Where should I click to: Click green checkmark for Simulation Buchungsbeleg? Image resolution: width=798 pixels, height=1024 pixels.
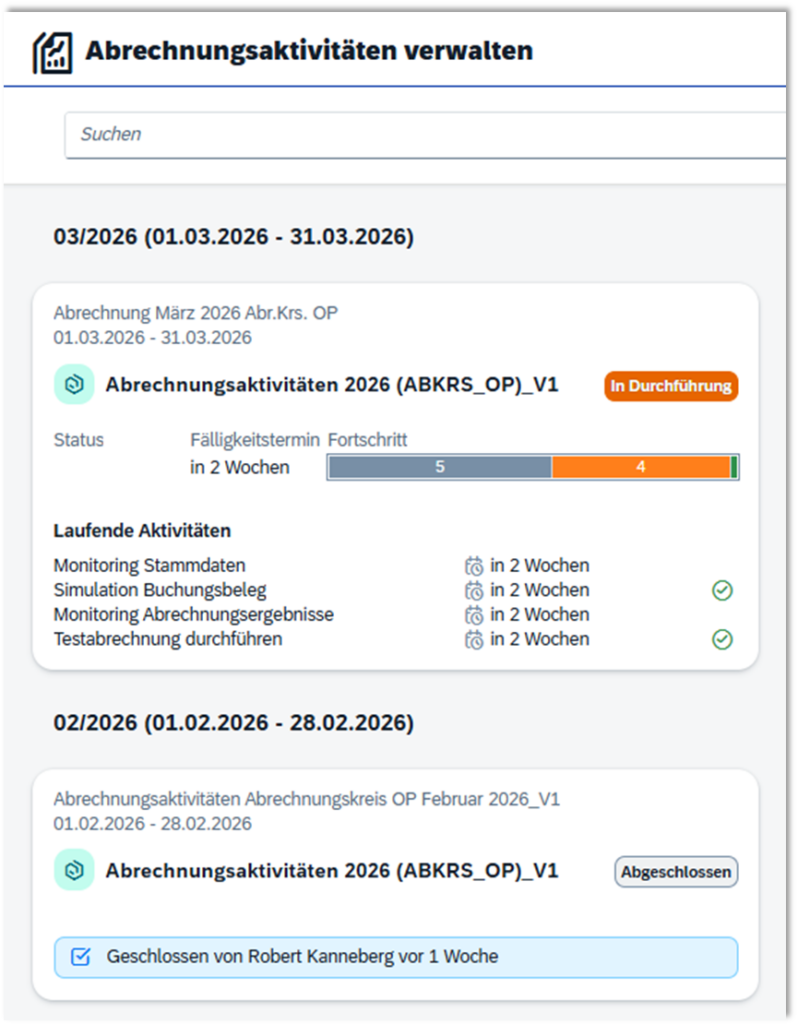coord(722,590)
